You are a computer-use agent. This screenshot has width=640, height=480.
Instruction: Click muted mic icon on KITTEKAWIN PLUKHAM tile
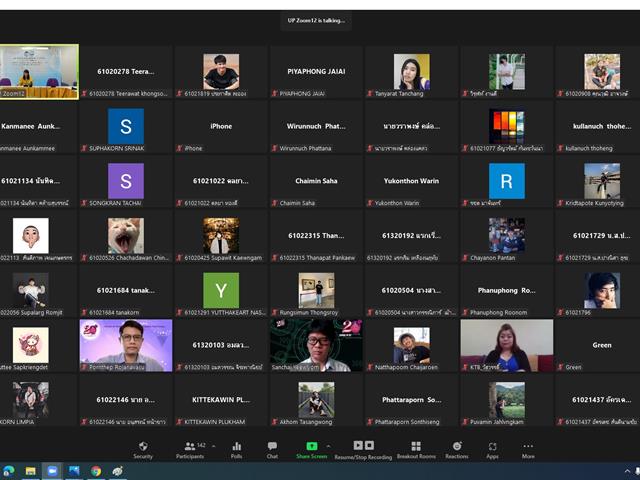tap(180, 422)
